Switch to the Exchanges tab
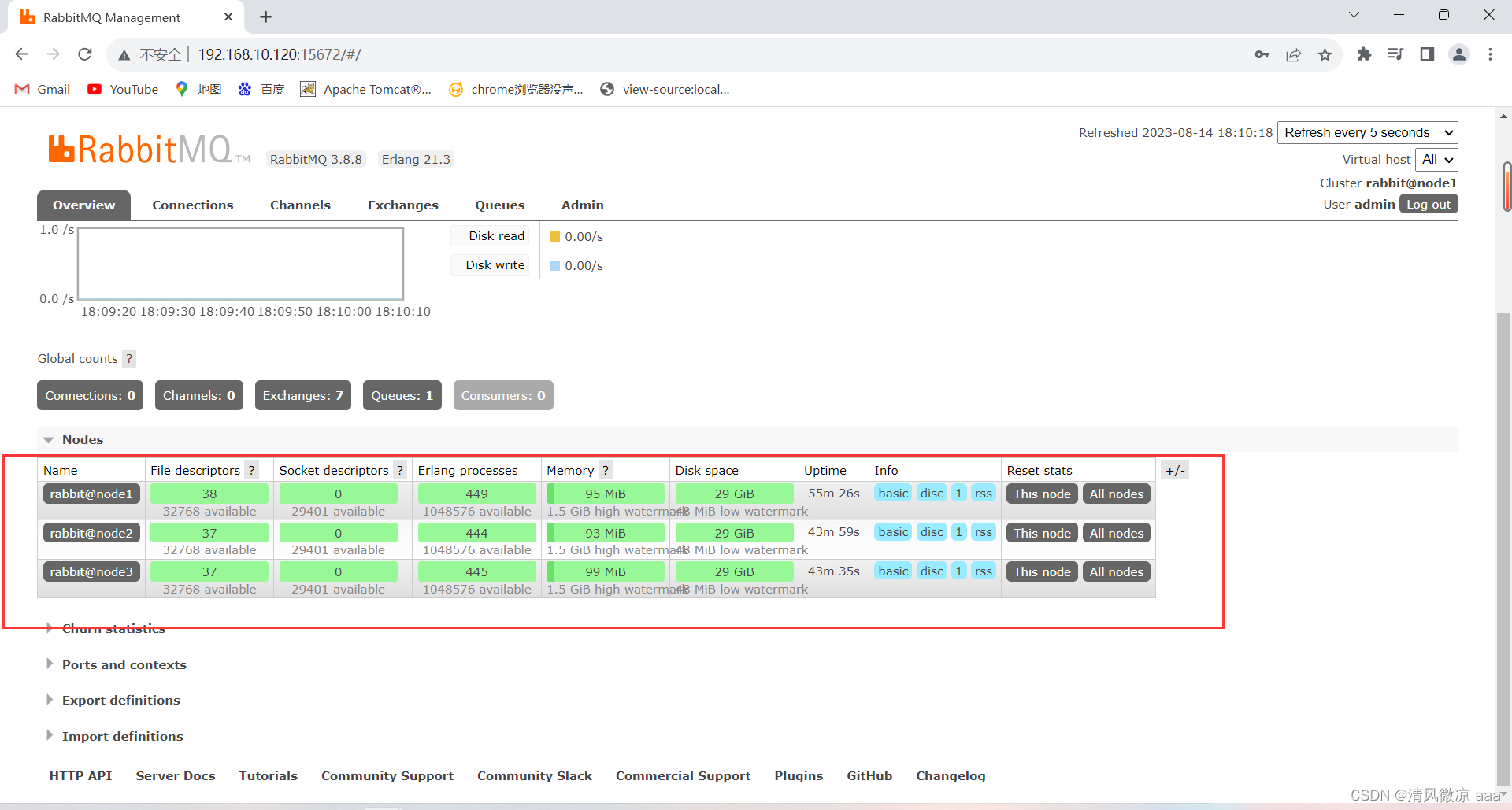Screen dimensions: 1512x810 click(x=403, y=205)
